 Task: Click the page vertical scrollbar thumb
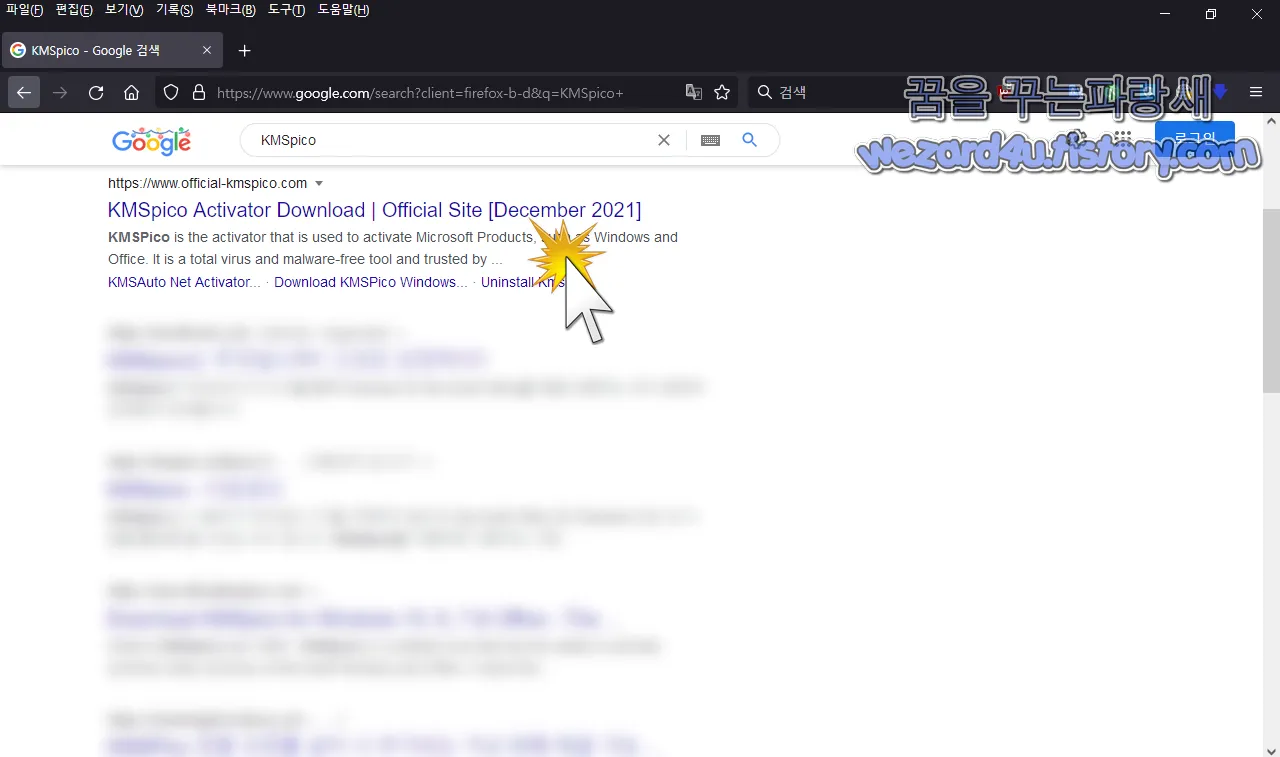coord(1271,300)
